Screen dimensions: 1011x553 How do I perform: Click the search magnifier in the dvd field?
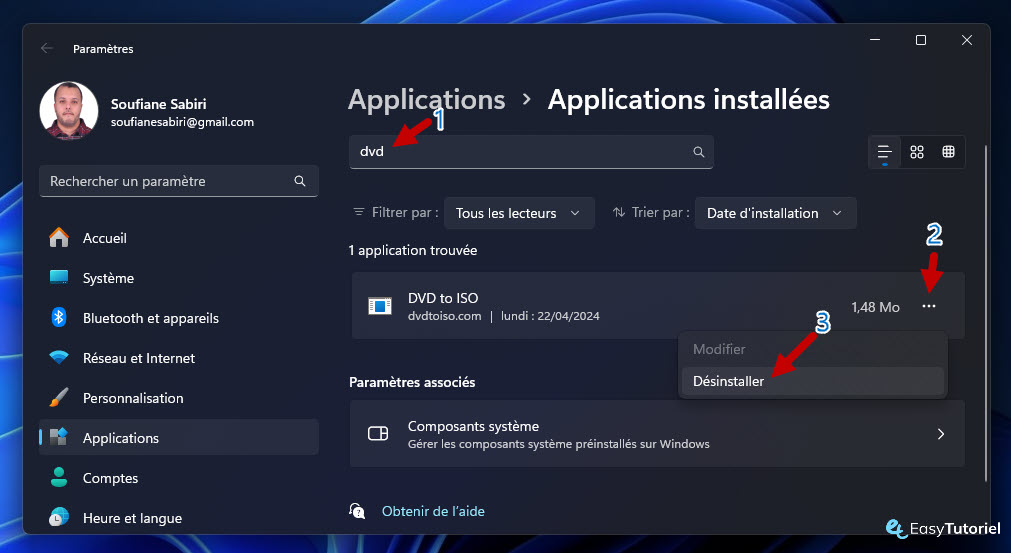pyautogui.click(x=698, y=152)
